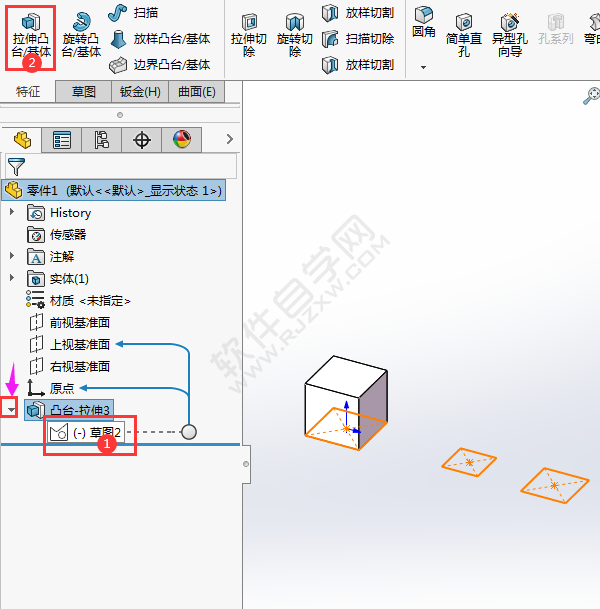Click the panel splitter dot under tabs

120,115
